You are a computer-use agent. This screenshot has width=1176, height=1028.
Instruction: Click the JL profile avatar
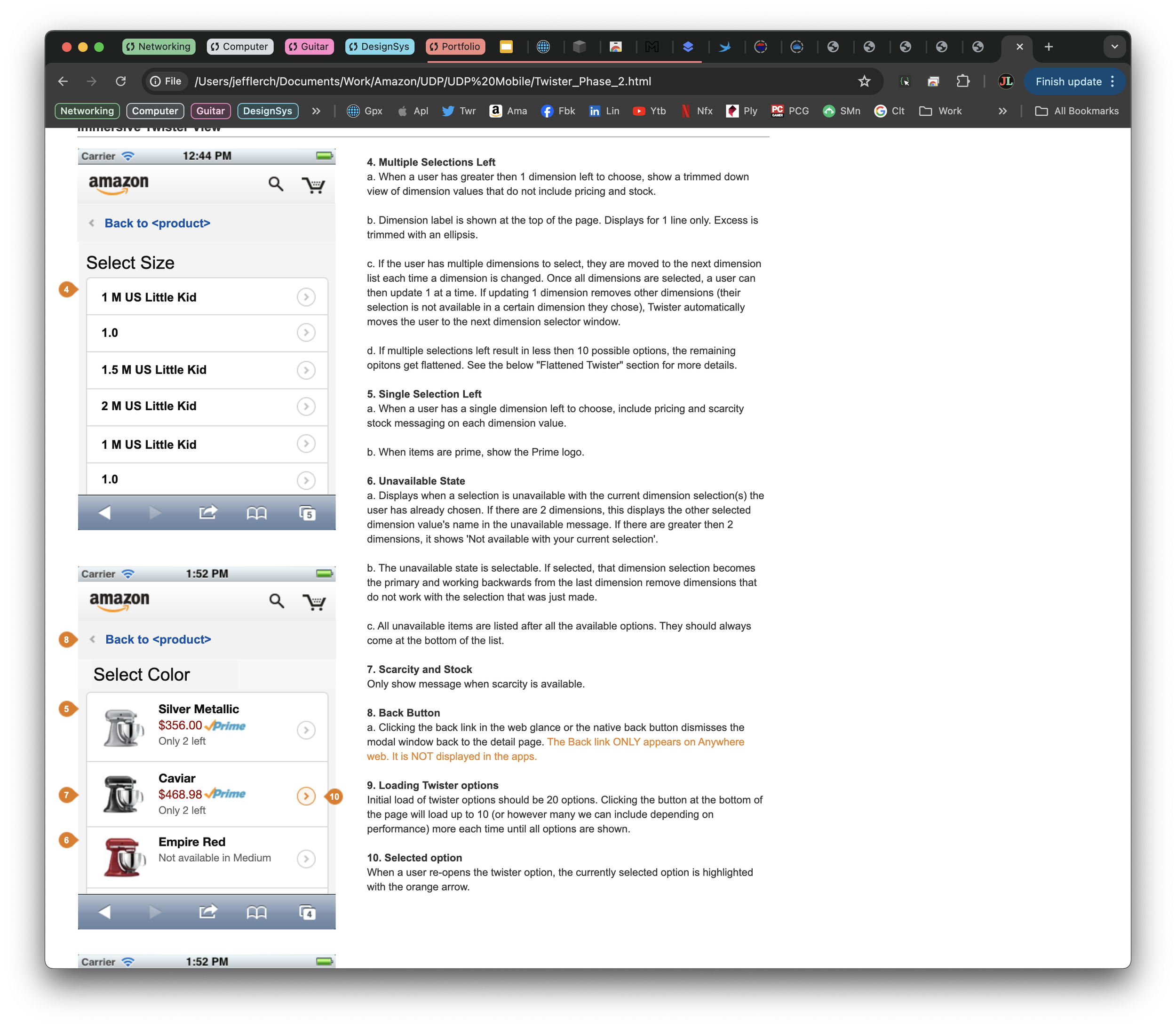coord(1006,81)
